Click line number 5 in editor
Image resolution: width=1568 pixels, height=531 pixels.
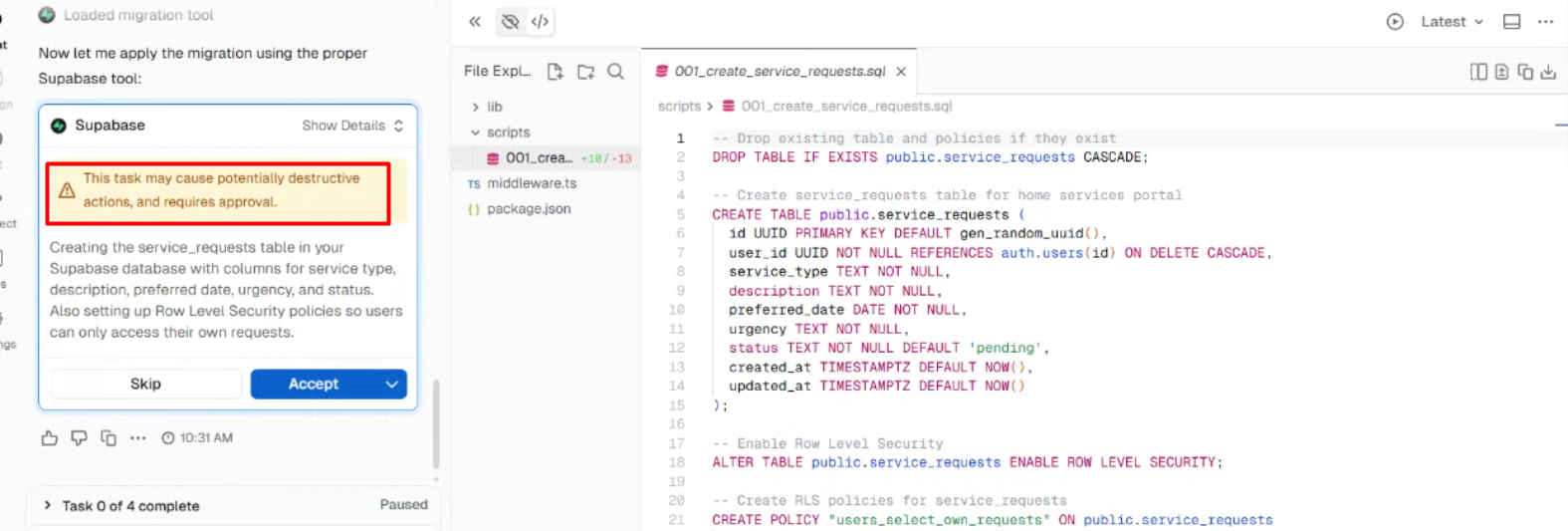coord(681,214)
